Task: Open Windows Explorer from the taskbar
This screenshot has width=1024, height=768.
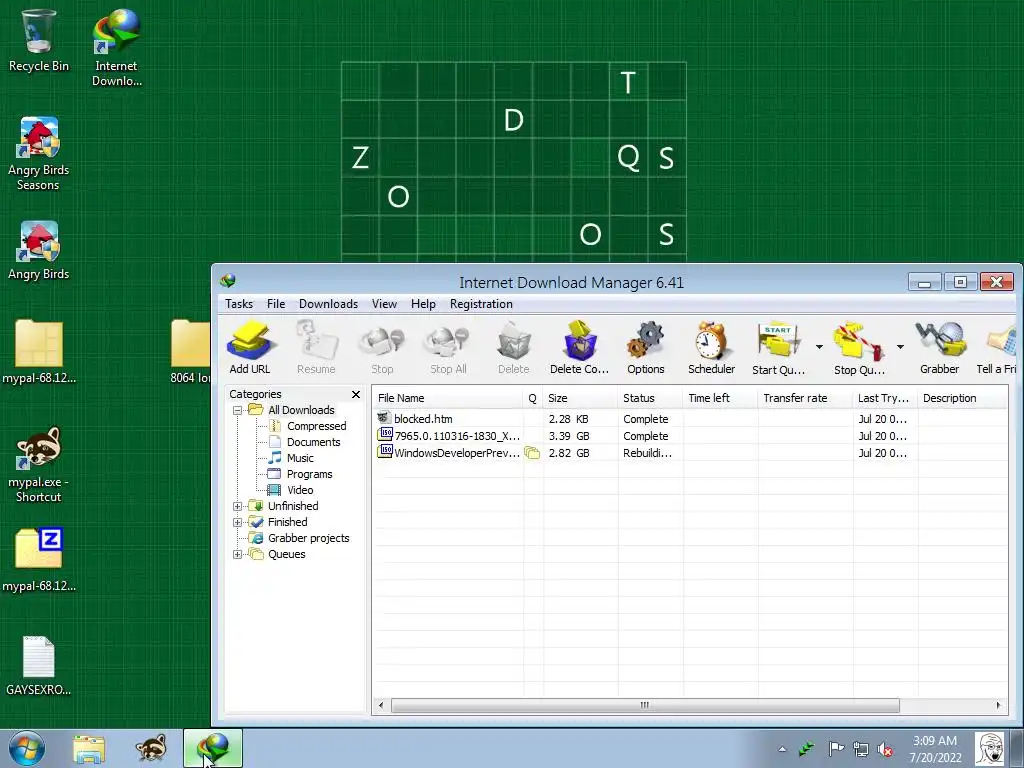Action: [89, 748]
